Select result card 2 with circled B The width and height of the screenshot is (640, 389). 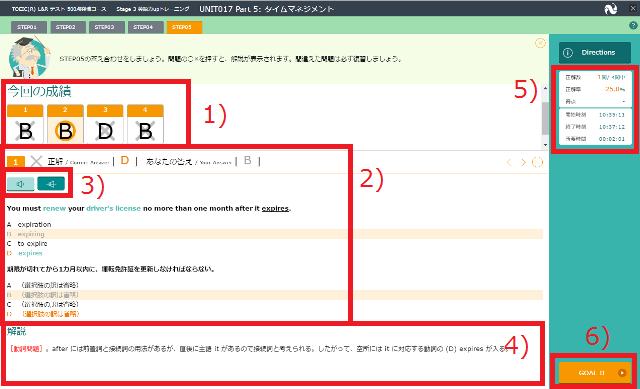[x=65, y=124]
